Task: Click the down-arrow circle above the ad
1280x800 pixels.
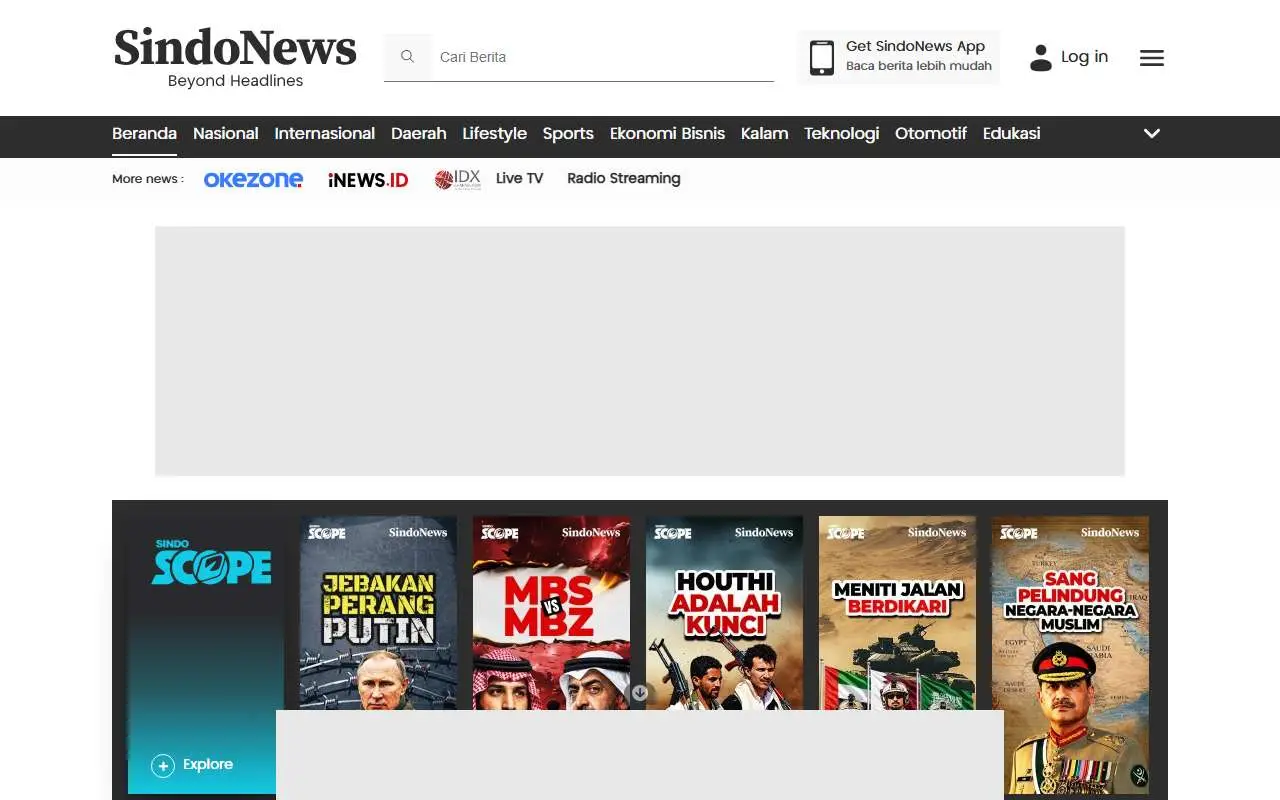Action: pos(640,693)
